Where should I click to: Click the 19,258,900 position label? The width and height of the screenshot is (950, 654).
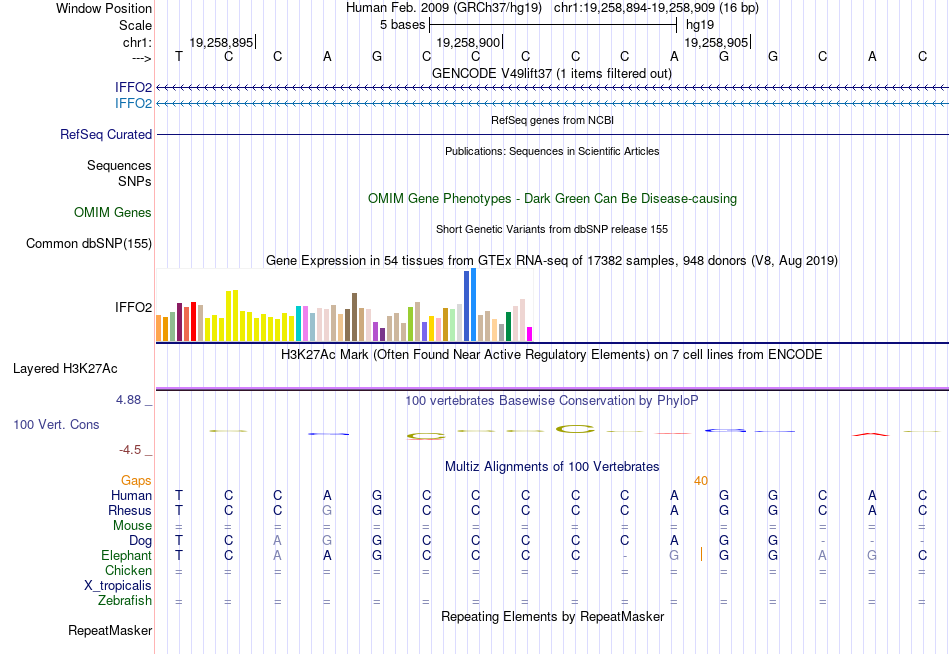pos(468,42)
